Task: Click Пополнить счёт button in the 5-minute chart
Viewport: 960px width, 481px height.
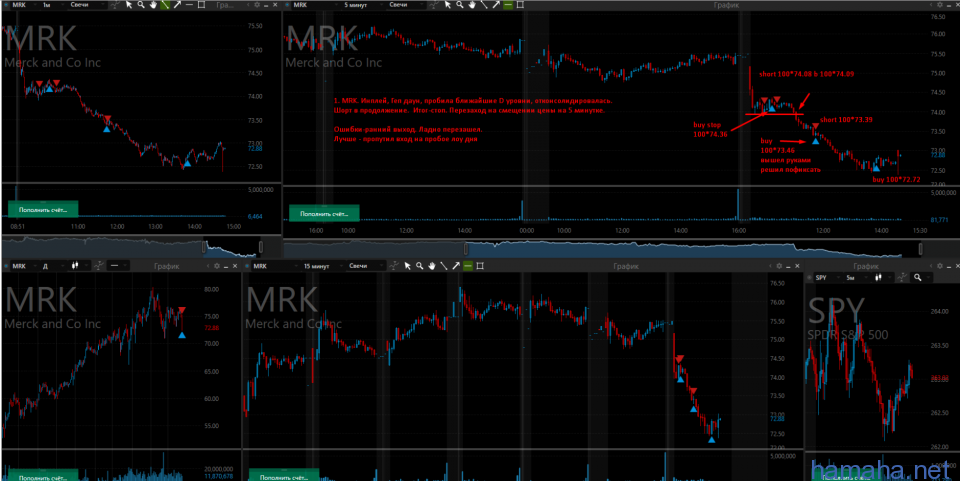Action: [324, 214]
